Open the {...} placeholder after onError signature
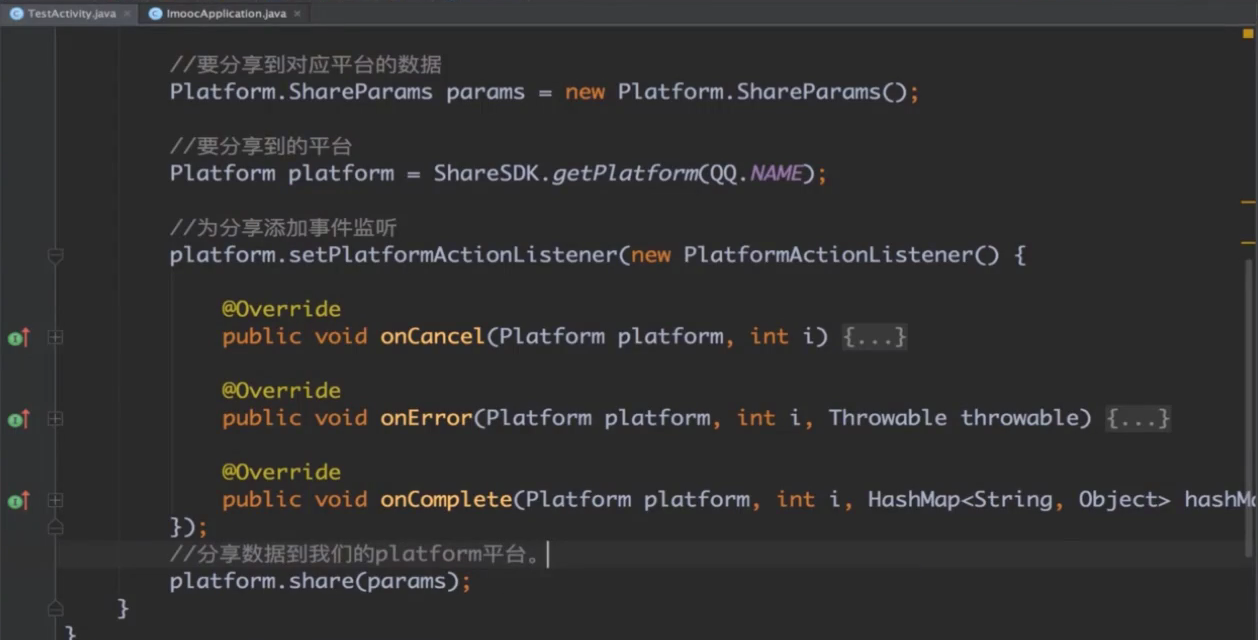 (x=1137, y=418)
